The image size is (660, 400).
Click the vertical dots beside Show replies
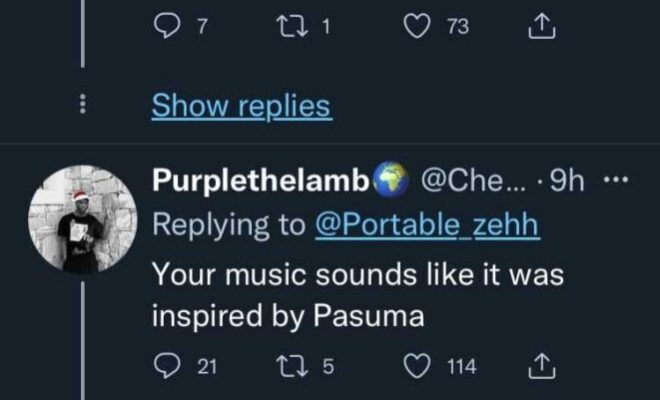pos(83,105)
